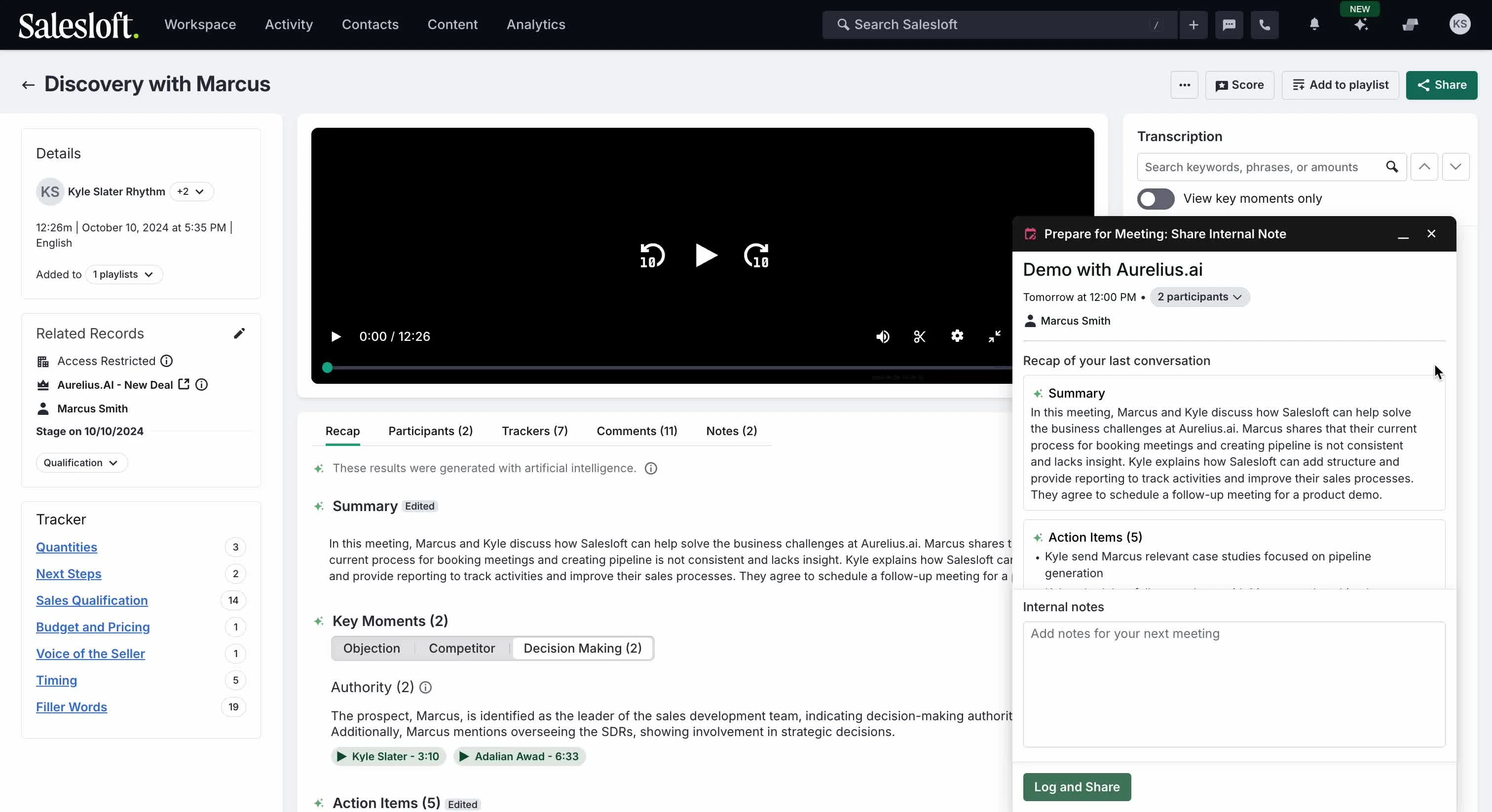Click the transcription search magnifier icon

(1392, 167)
